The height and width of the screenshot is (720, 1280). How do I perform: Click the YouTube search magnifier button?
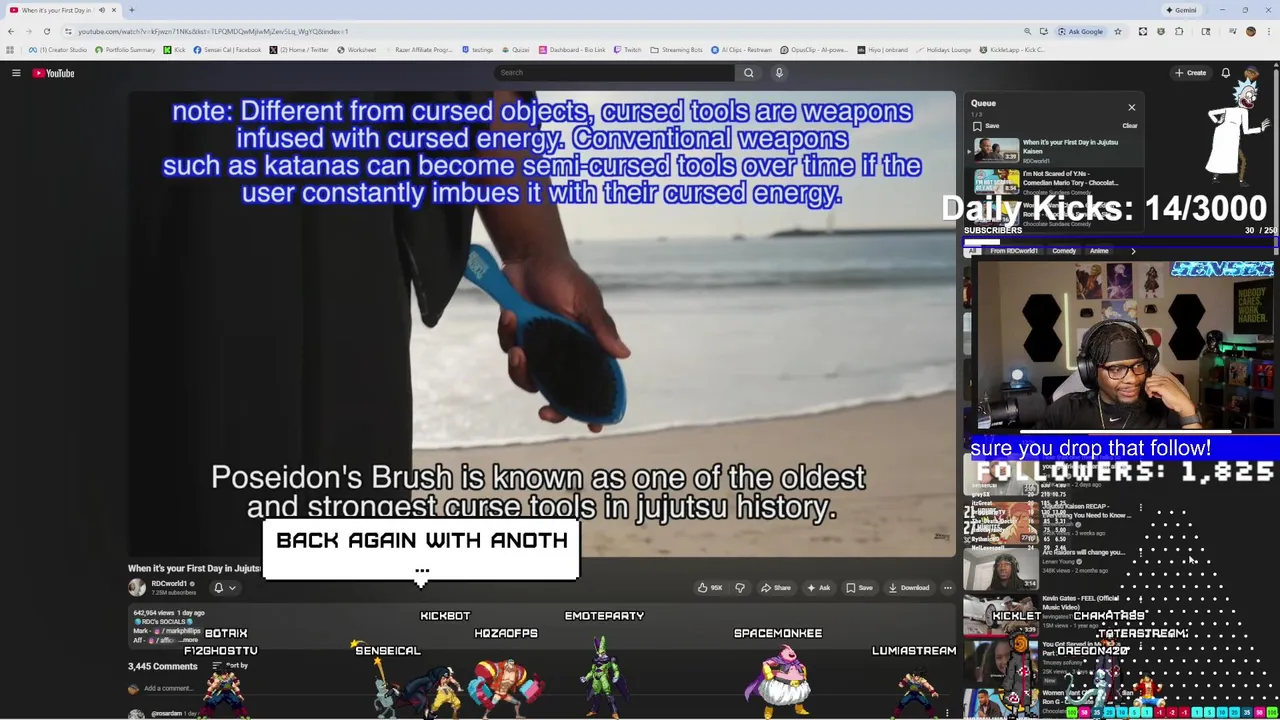[748, 73]
